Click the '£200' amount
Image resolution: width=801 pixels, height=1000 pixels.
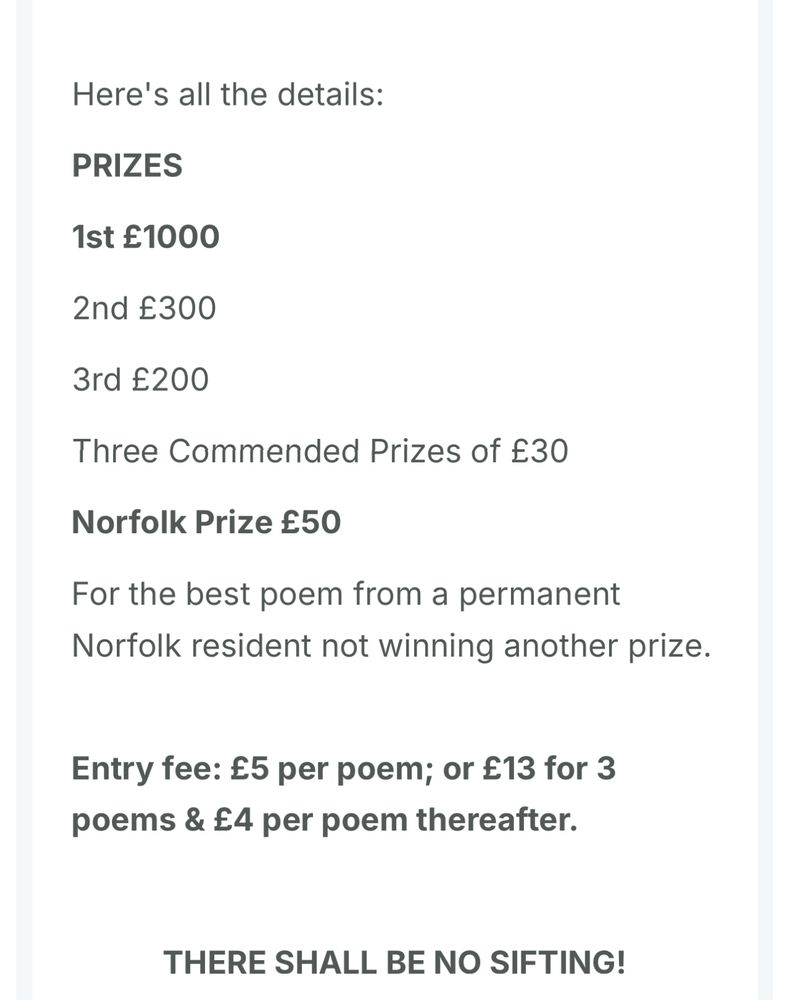tap(170, 379)
